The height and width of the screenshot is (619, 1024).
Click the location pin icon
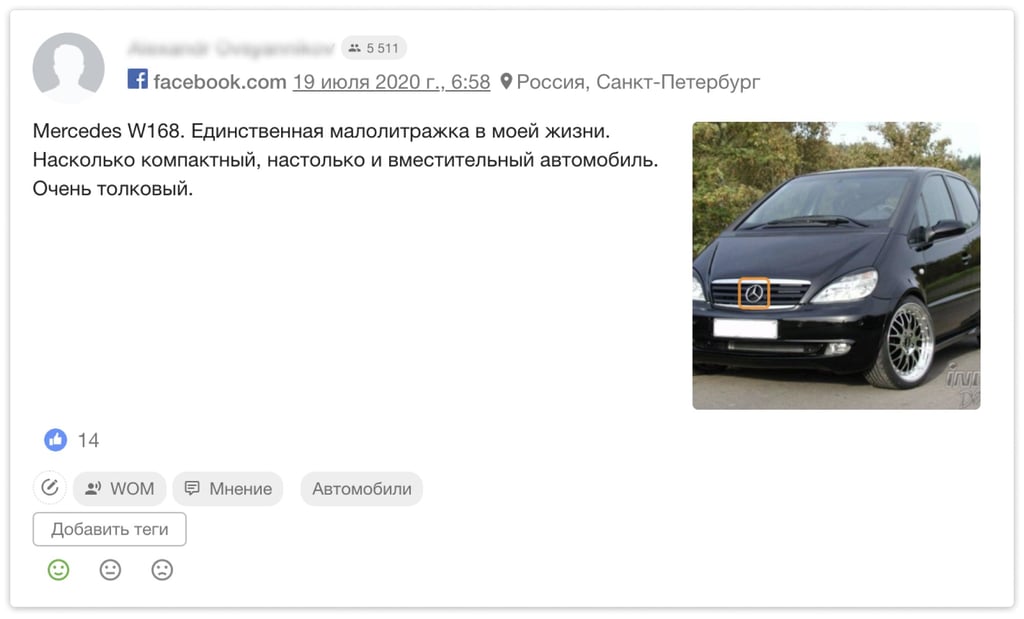coord(506,82)
